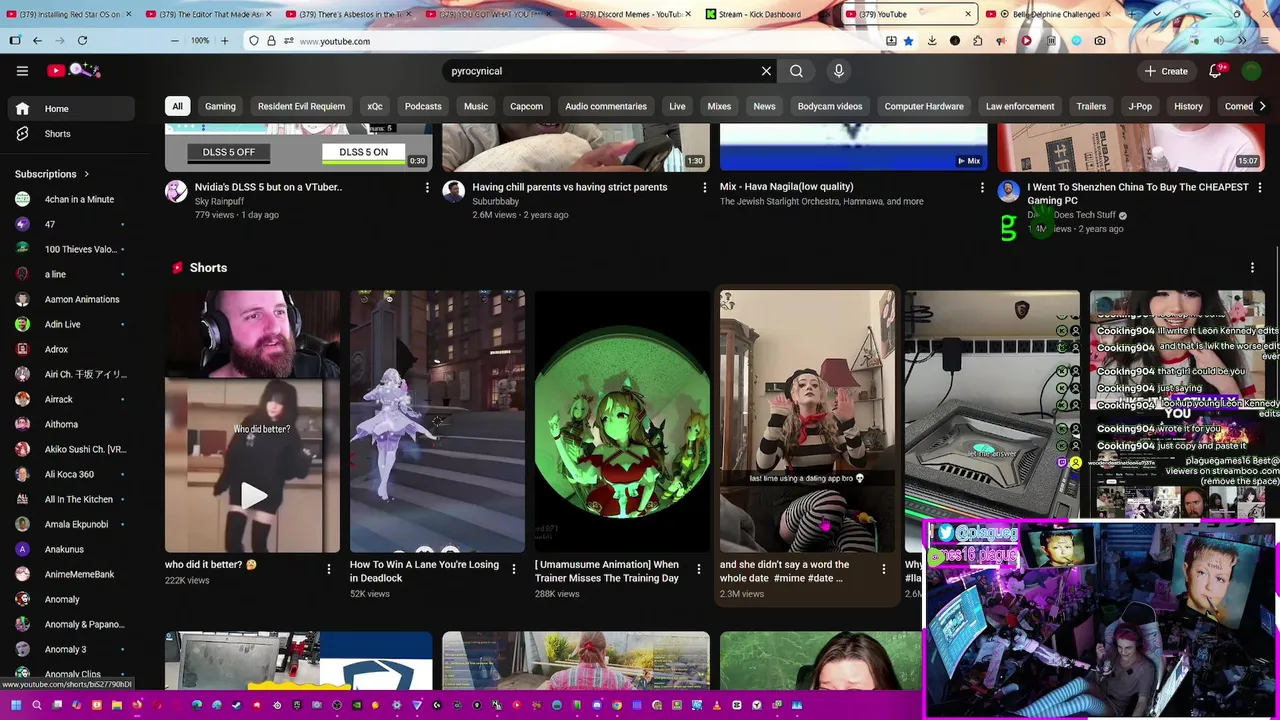This screenshot has height=720, width=1280.
Task: Select the Resident Evil Requiem chip
Action: point(301,106)
